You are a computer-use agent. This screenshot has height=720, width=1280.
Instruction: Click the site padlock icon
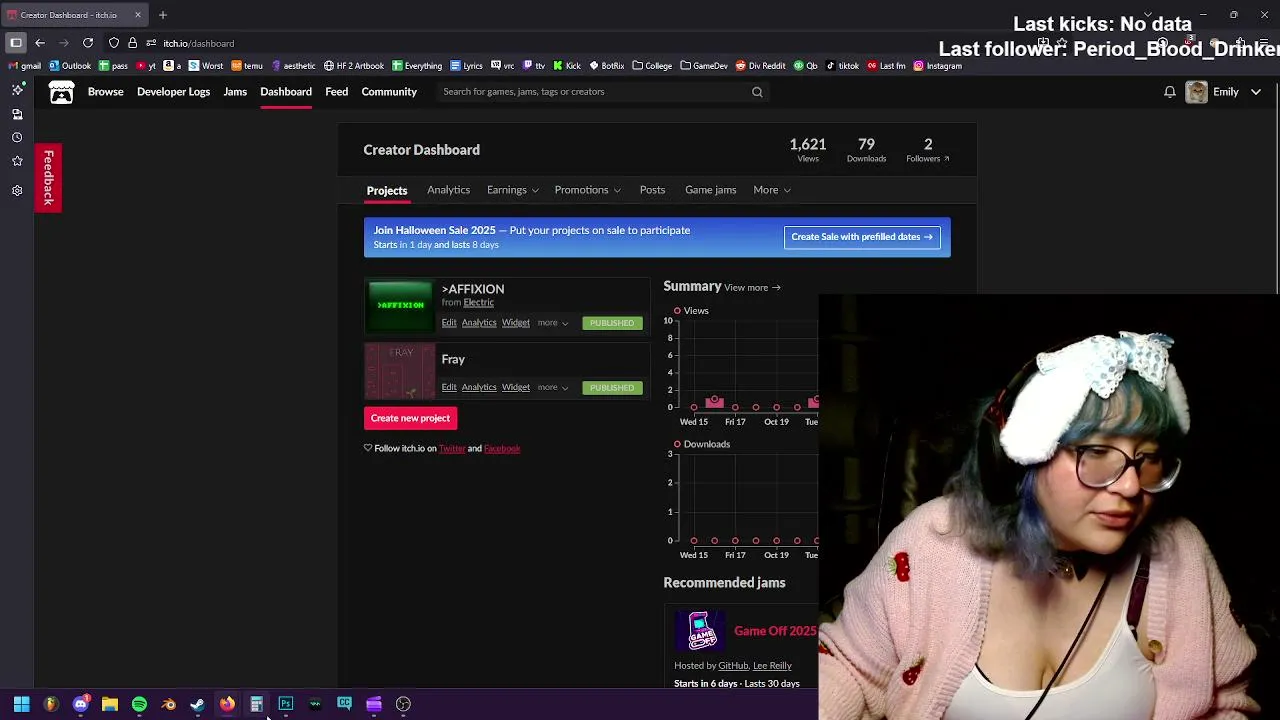point(132,43)
